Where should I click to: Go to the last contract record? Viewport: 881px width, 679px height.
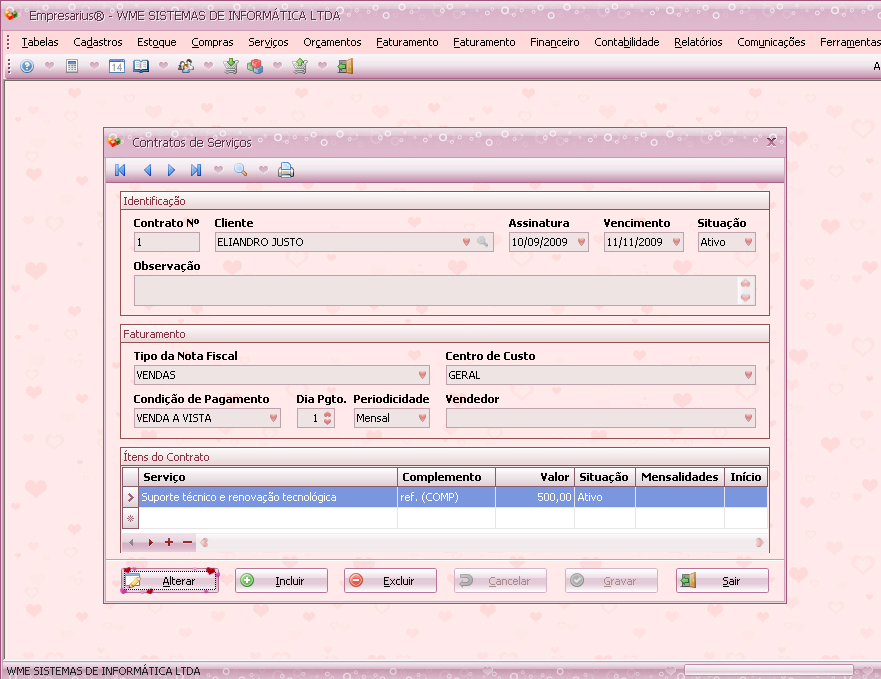coord(196,170)
